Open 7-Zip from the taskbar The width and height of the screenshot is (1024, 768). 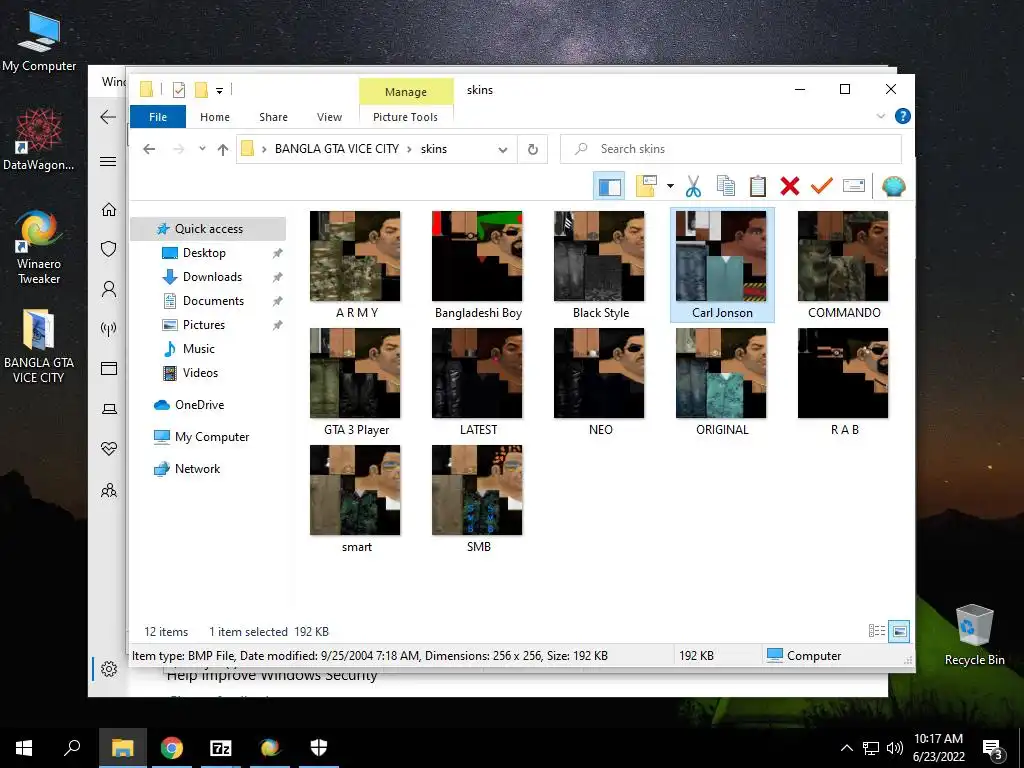[221, 748]
